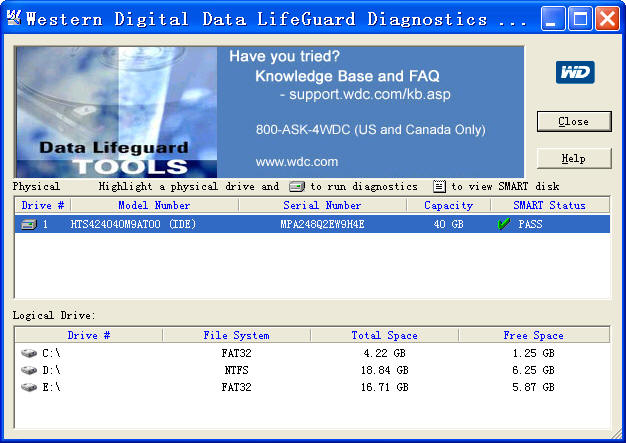
Task: Click the WD logo icon
Action: click(575, 72)
